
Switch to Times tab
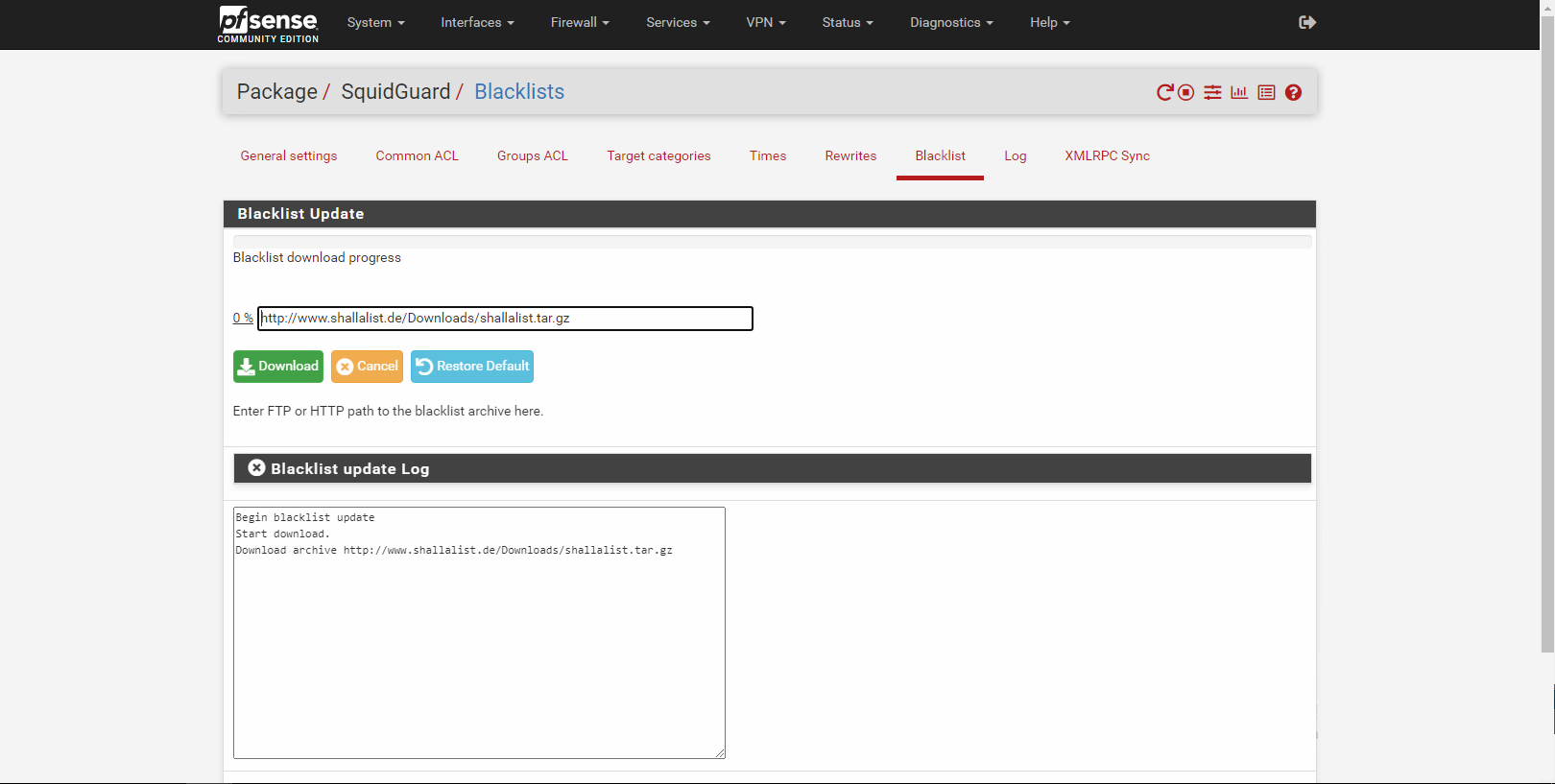pos(768,155)
